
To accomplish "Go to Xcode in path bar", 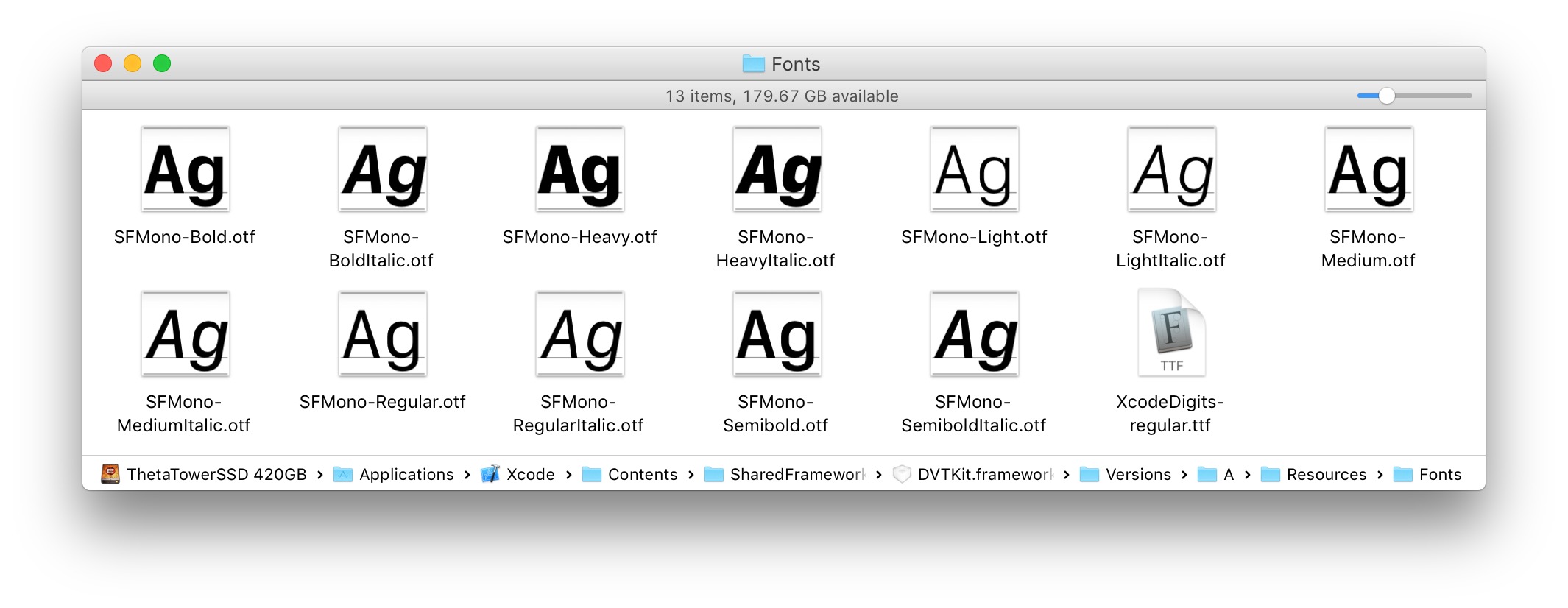I will (x=518, y=474).
